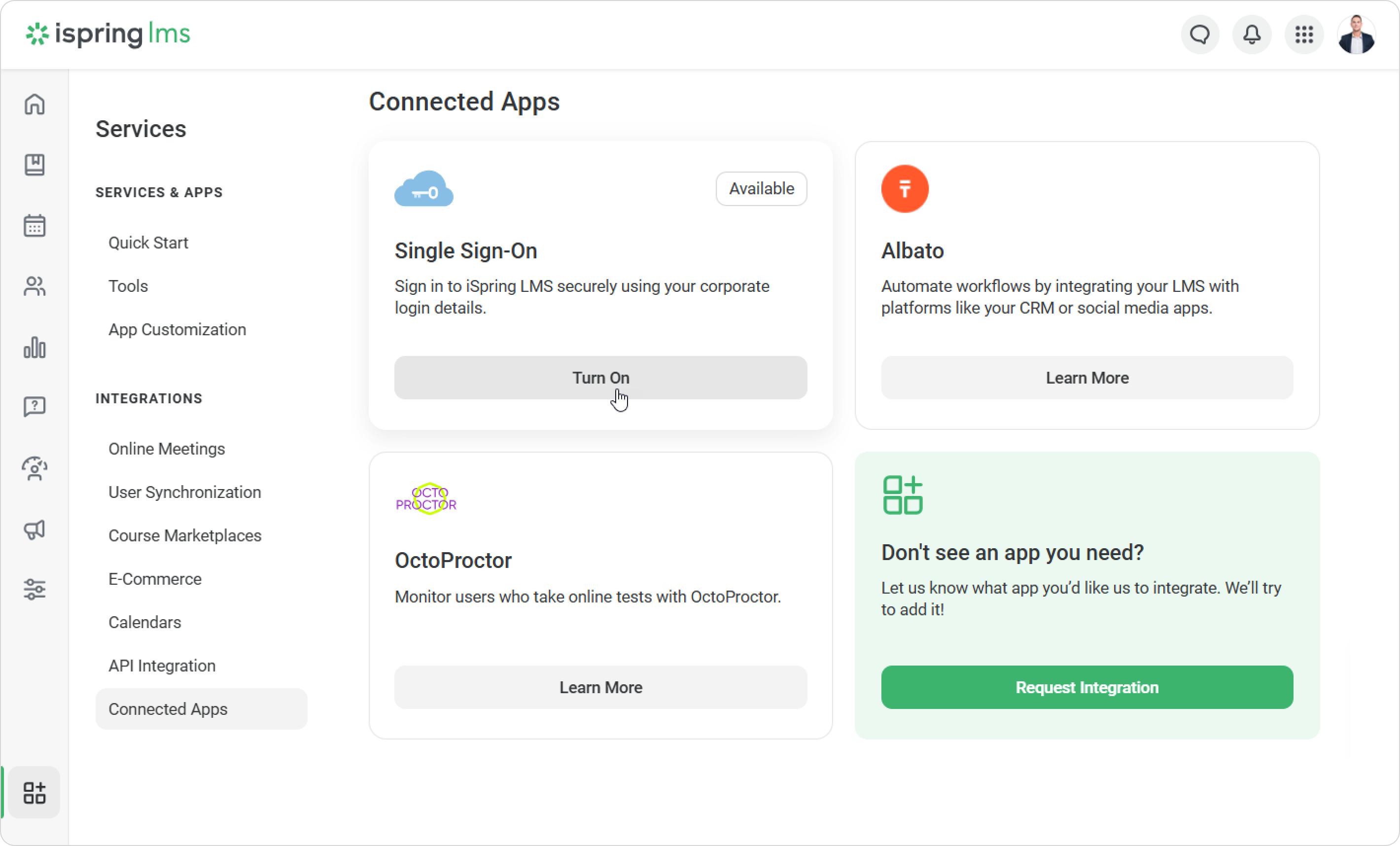Click the calendar icon in left sidebar
Image resolution: width=1400 pixels, height=846 pixels.
click(x=35, y=226)
